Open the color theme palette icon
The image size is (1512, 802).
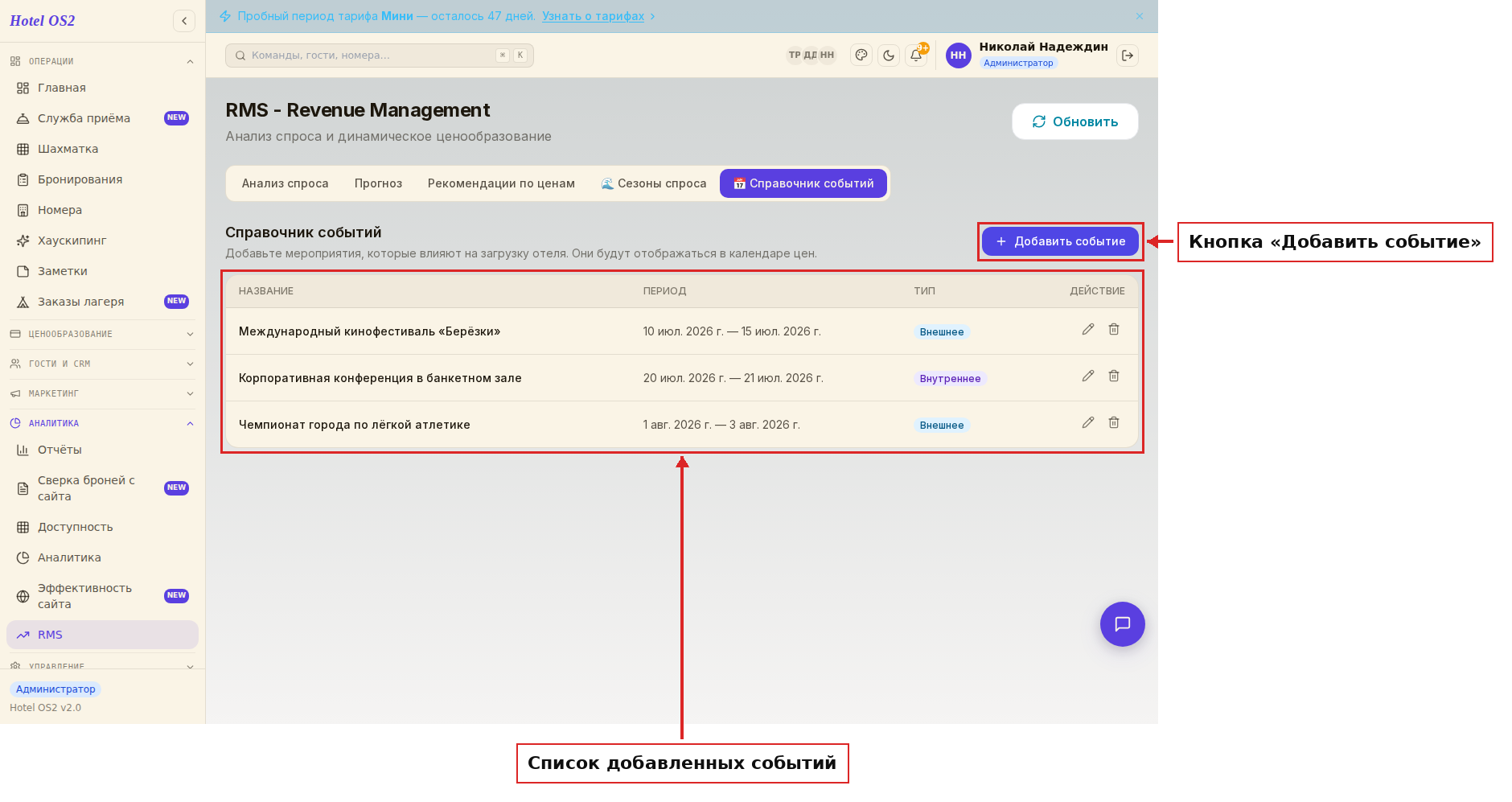tap(861, 56)
